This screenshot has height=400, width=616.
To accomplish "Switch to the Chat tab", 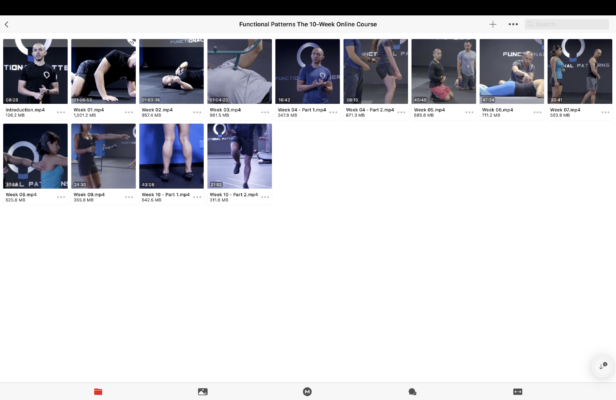I will click(x=412, y=391).
